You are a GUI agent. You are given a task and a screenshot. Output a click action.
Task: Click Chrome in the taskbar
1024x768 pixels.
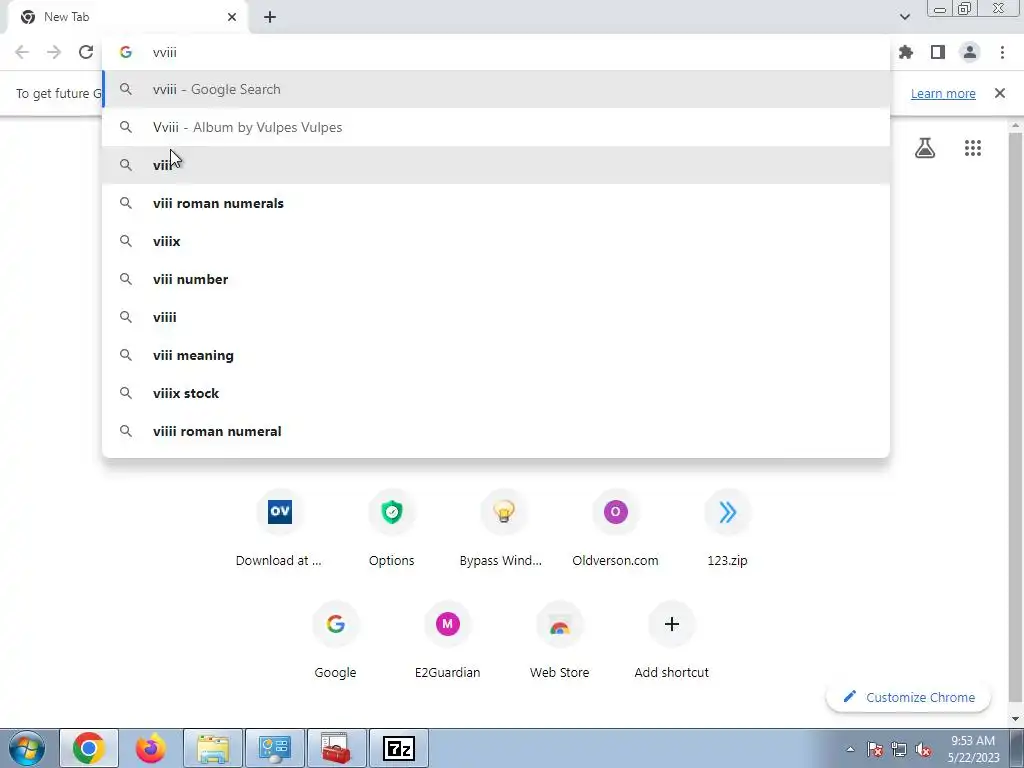click(x=89, y=748)
